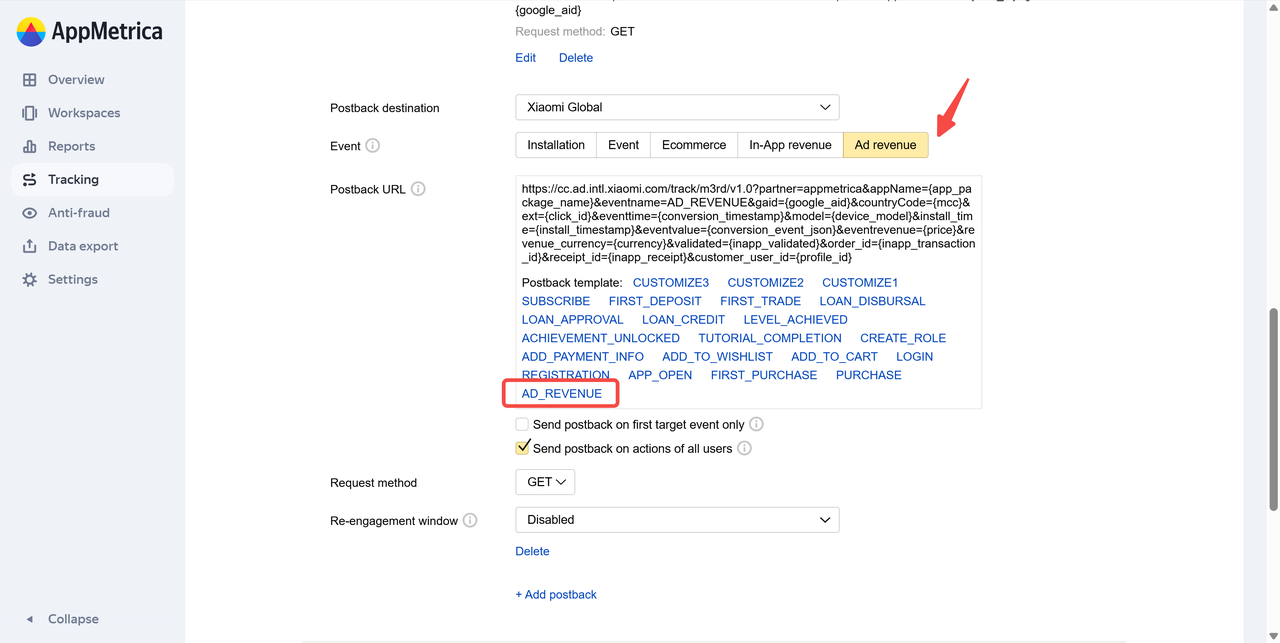Click the info icon beside Postback URL

coord(418,189)
